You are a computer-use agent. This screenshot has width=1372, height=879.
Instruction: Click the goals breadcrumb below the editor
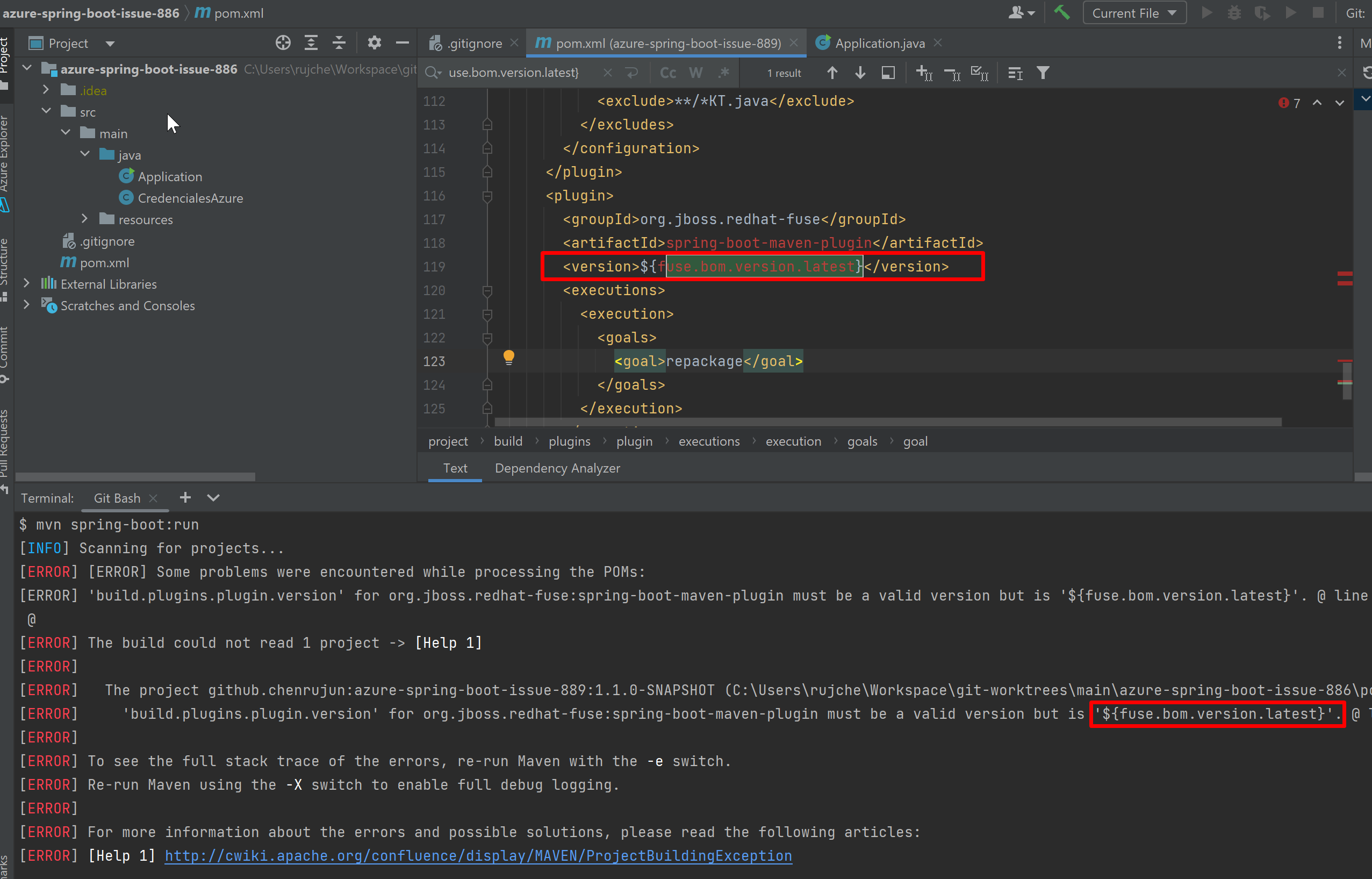(x=862, y=441)
